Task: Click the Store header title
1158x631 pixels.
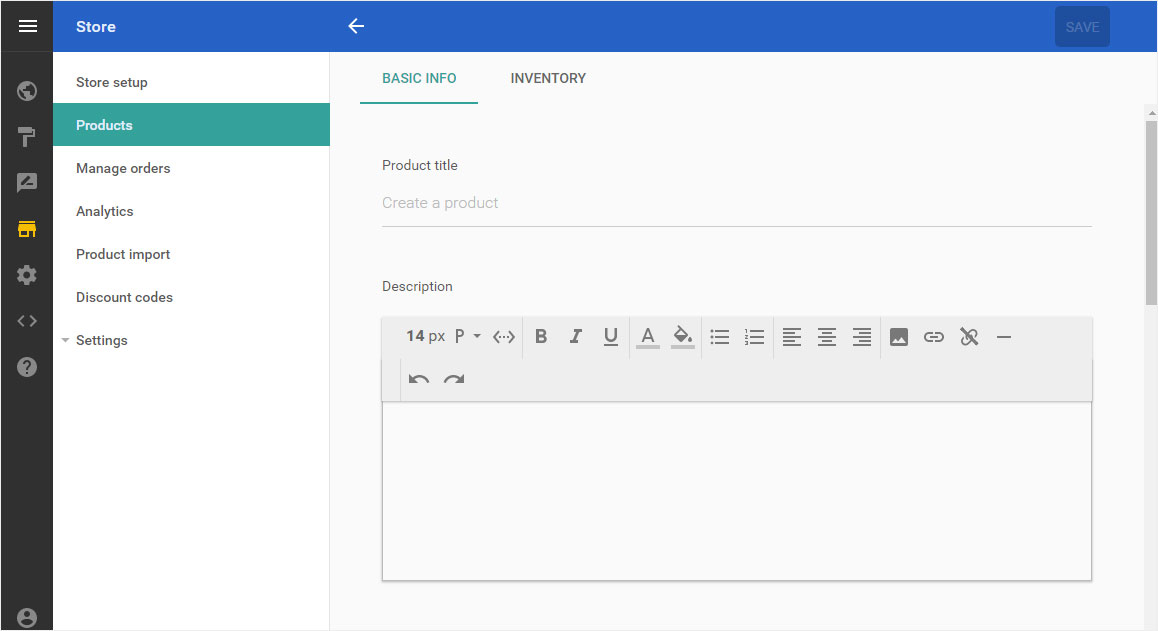Action: tap(96, 27)
